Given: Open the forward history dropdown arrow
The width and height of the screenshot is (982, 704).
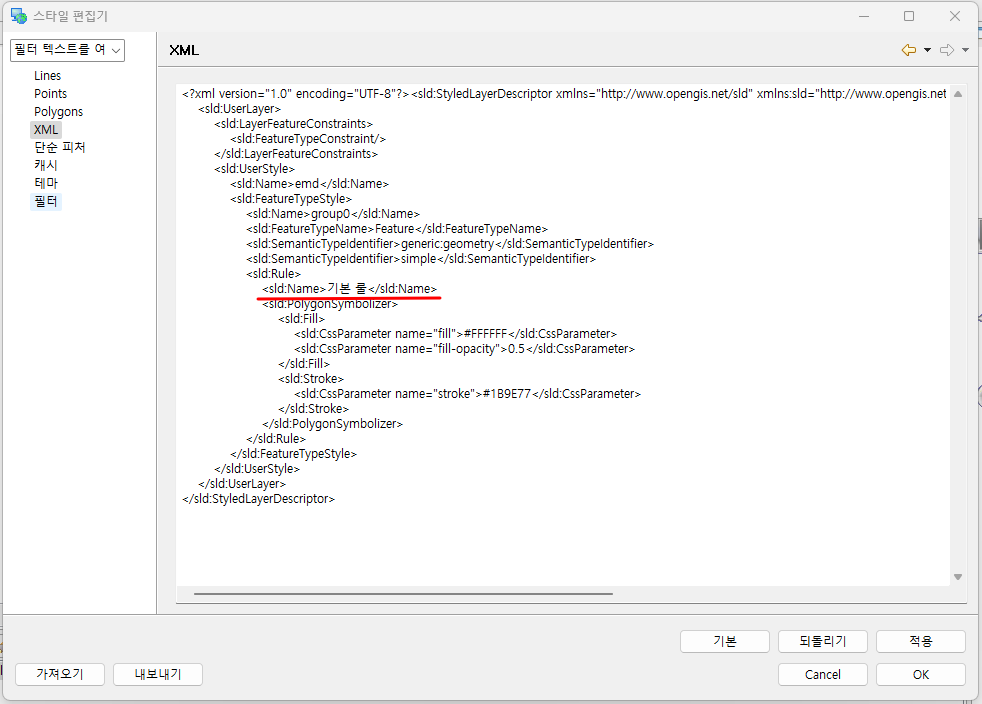Looking at the screenshot, I should tap(966, 50).
